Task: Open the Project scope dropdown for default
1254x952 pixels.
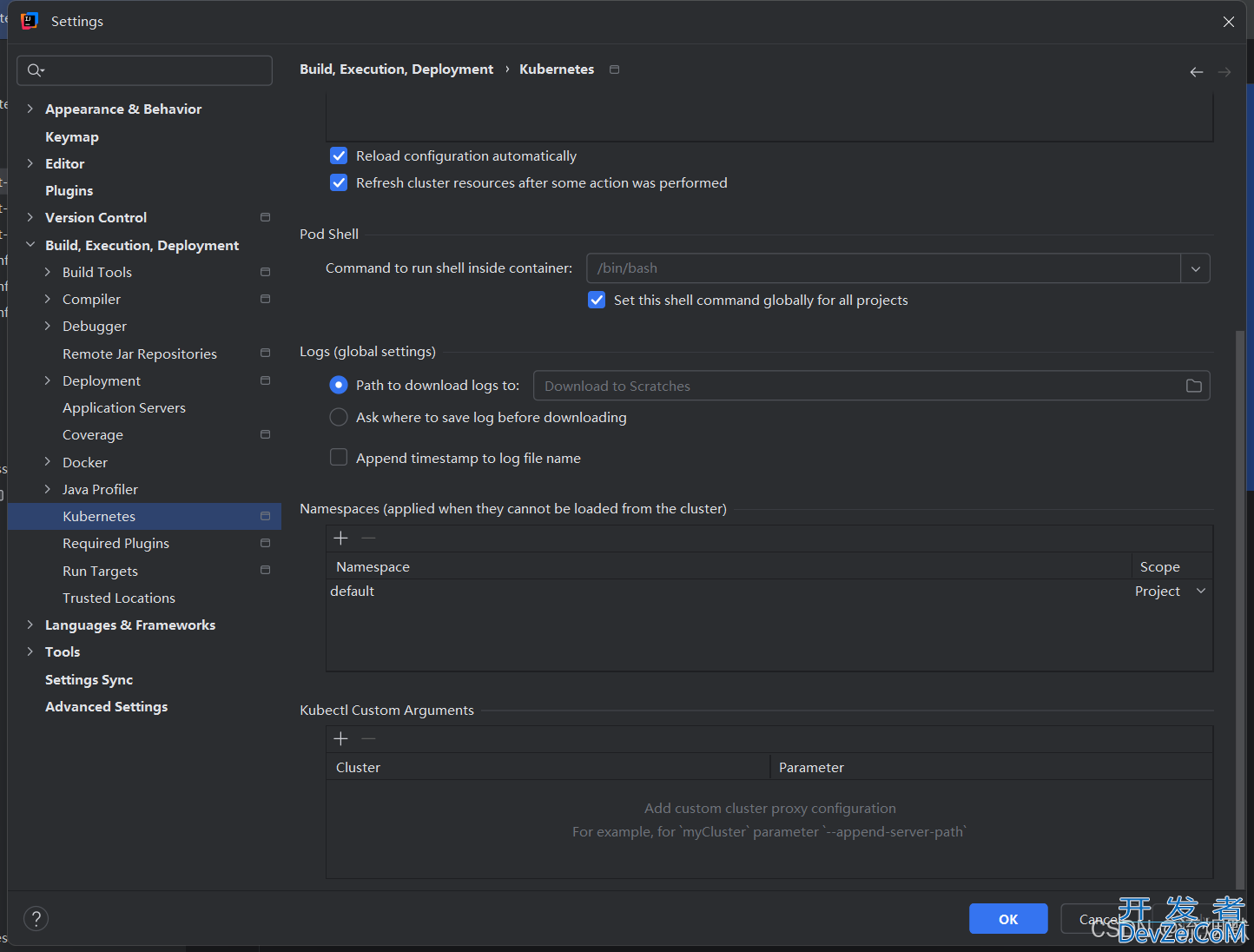Action: (x=1201, y=592)
